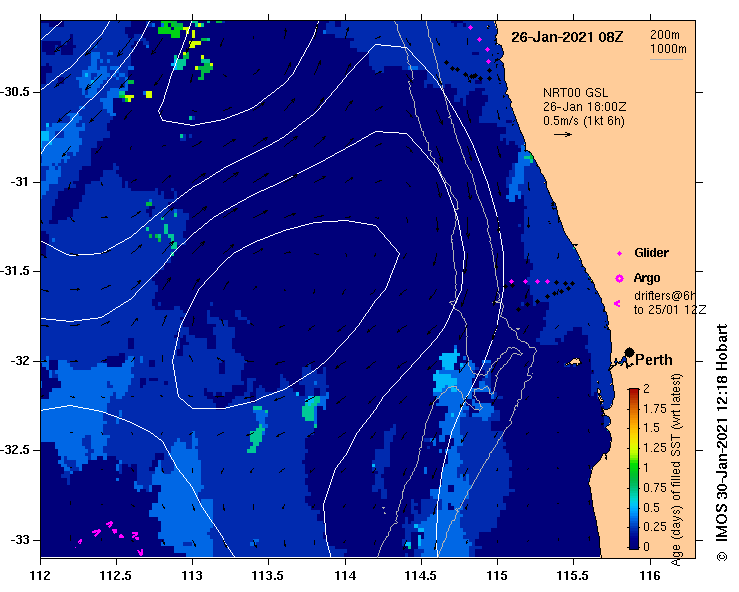Click the black Perth city marker dot
Viewport: 739px width, 592px height.
(x=629, y=352)
